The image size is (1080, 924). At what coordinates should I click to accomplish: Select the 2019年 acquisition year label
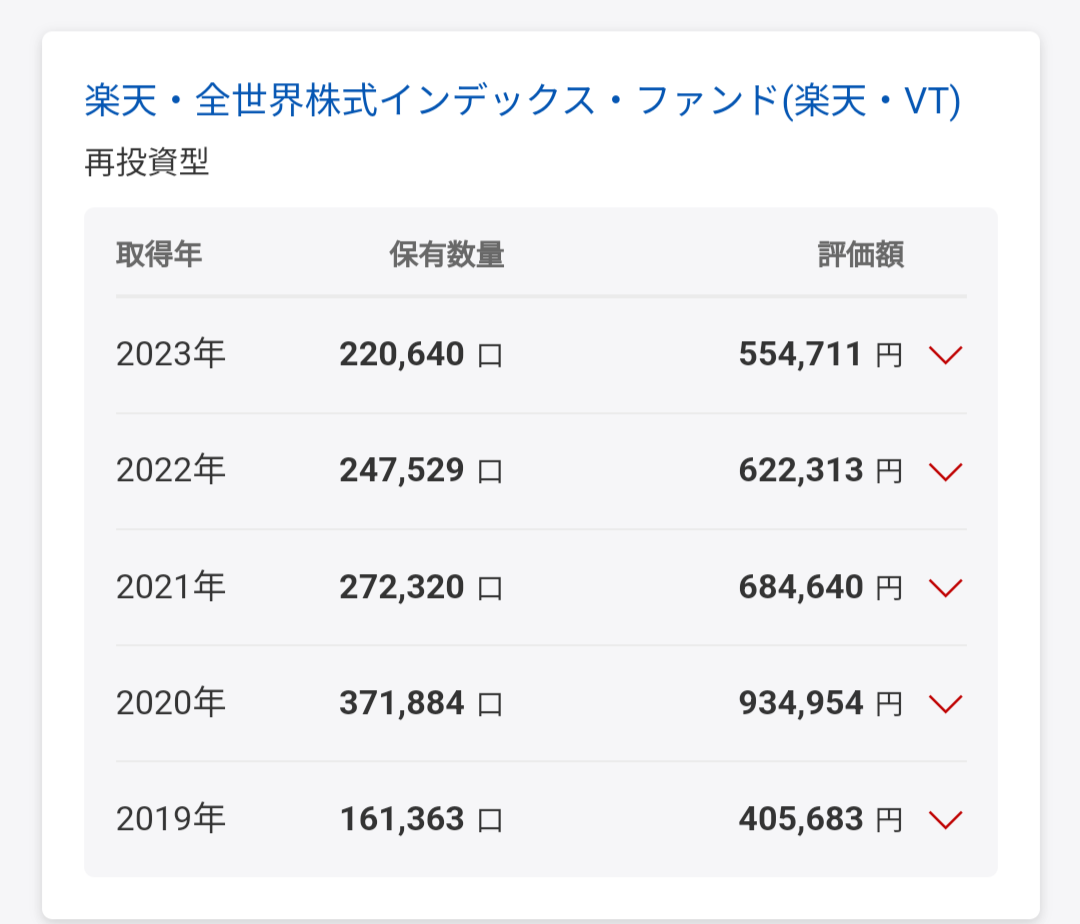tap(171, 819)
